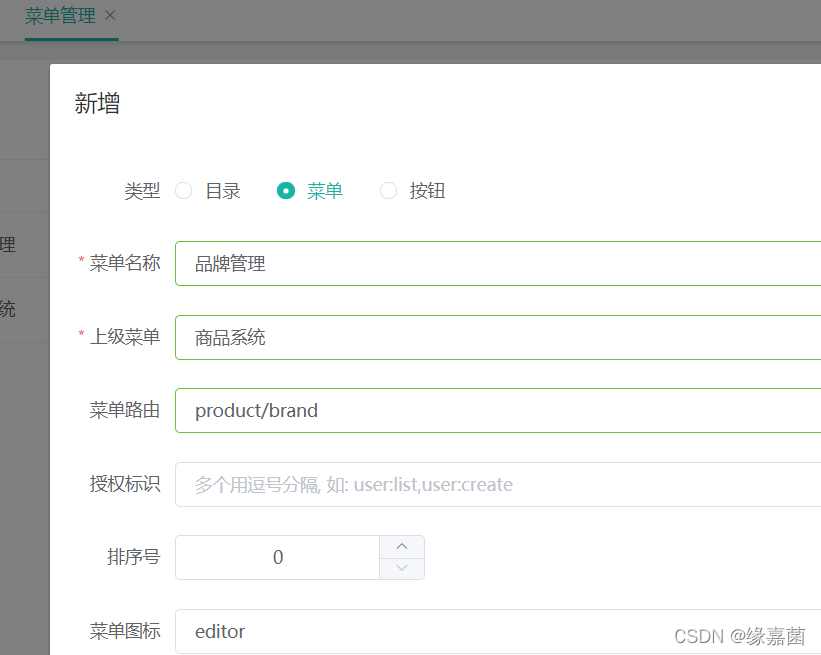Click the 上级菜单 label
The width and height of the screenshot is (821, 655).
point(125,337)
